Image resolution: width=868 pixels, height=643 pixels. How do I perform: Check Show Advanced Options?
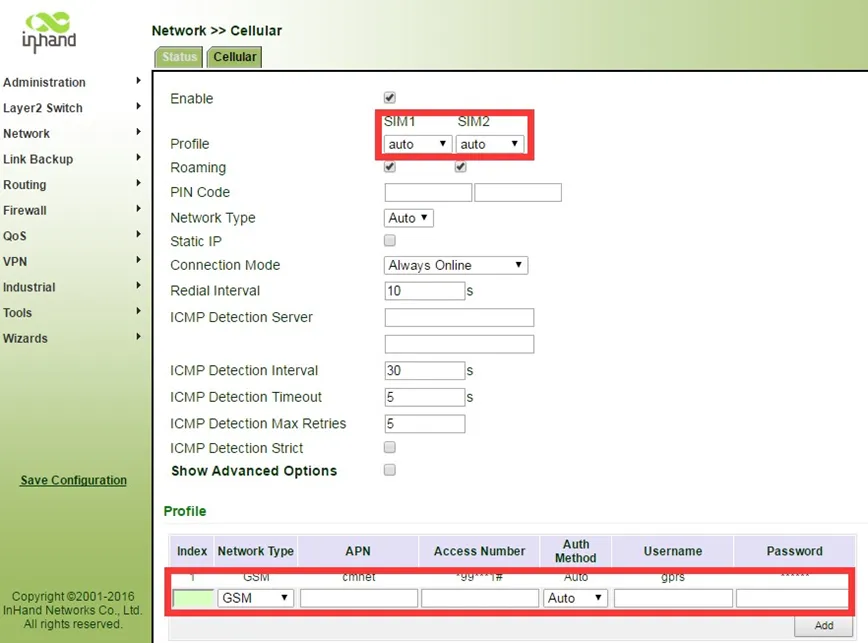click(x=390, y=470)
